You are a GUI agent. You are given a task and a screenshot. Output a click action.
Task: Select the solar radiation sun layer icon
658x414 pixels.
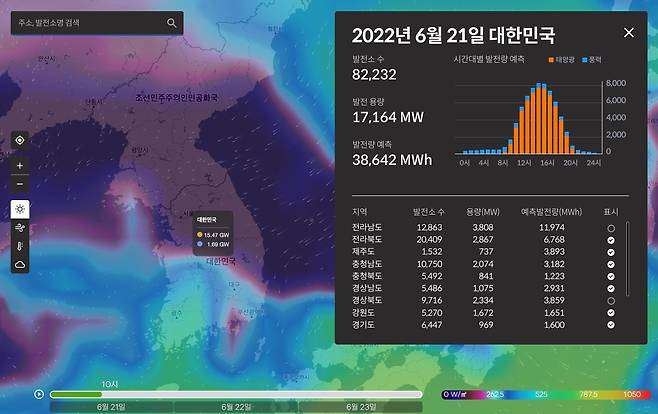click(x=20, y=210)
